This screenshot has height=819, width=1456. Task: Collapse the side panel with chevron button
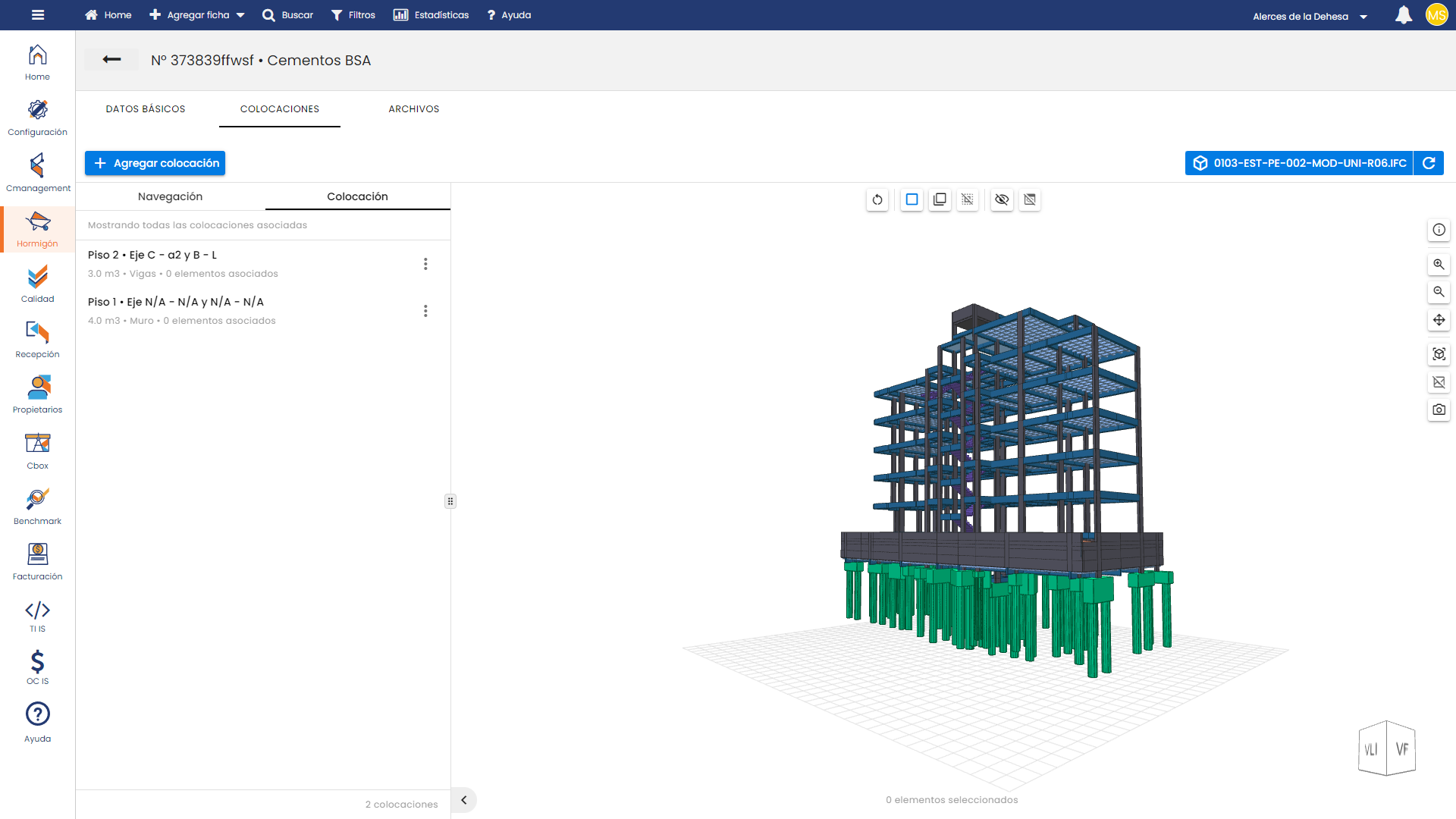464,800
